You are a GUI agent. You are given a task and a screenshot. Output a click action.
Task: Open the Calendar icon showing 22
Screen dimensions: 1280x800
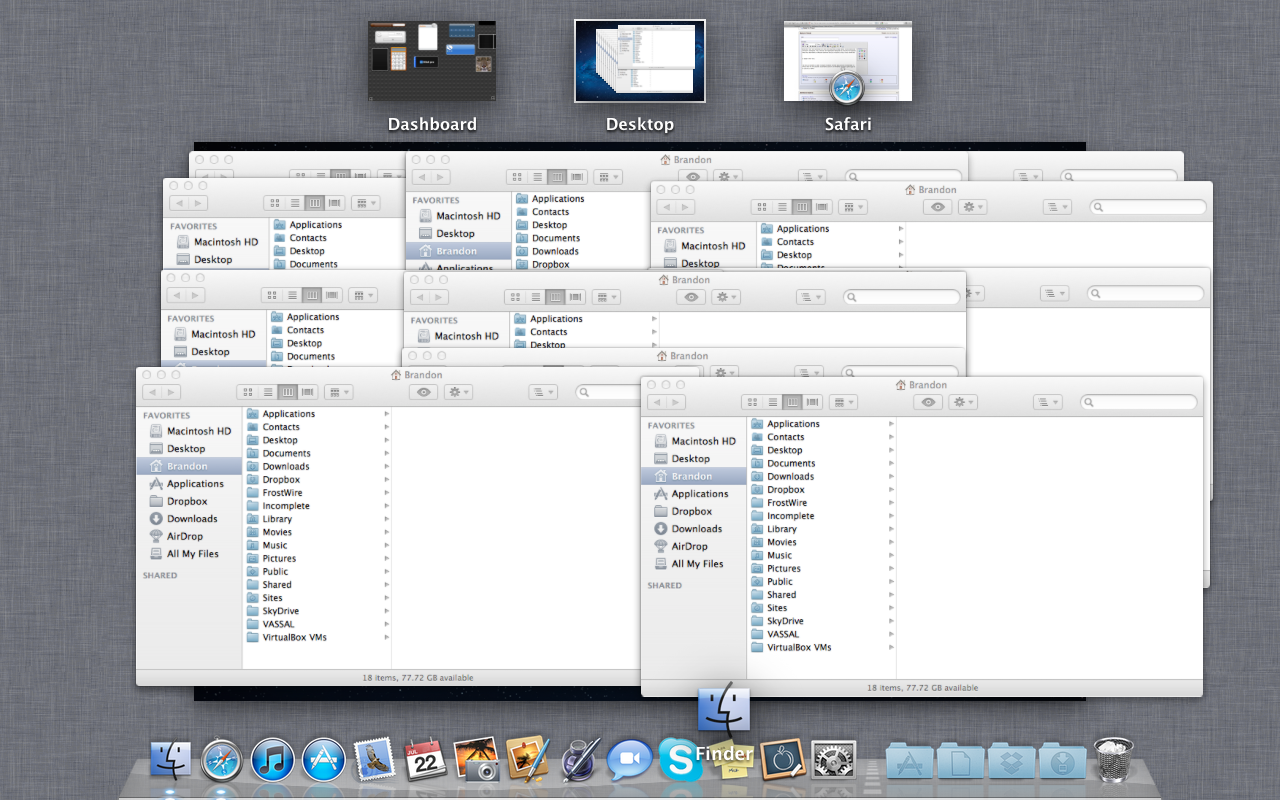click(425, 761)
